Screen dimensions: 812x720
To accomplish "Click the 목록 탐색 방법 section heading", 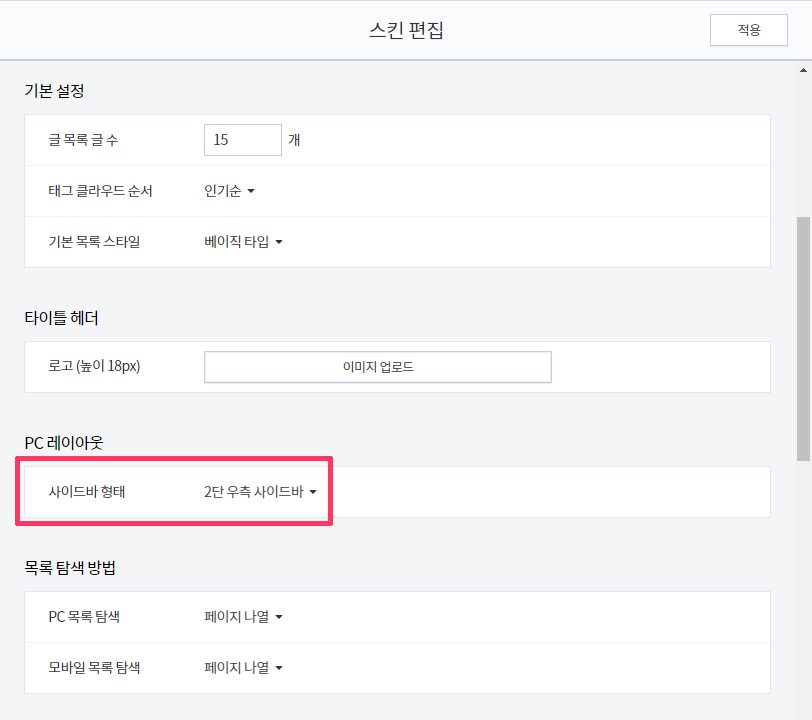I will click(x=70, y=568).
